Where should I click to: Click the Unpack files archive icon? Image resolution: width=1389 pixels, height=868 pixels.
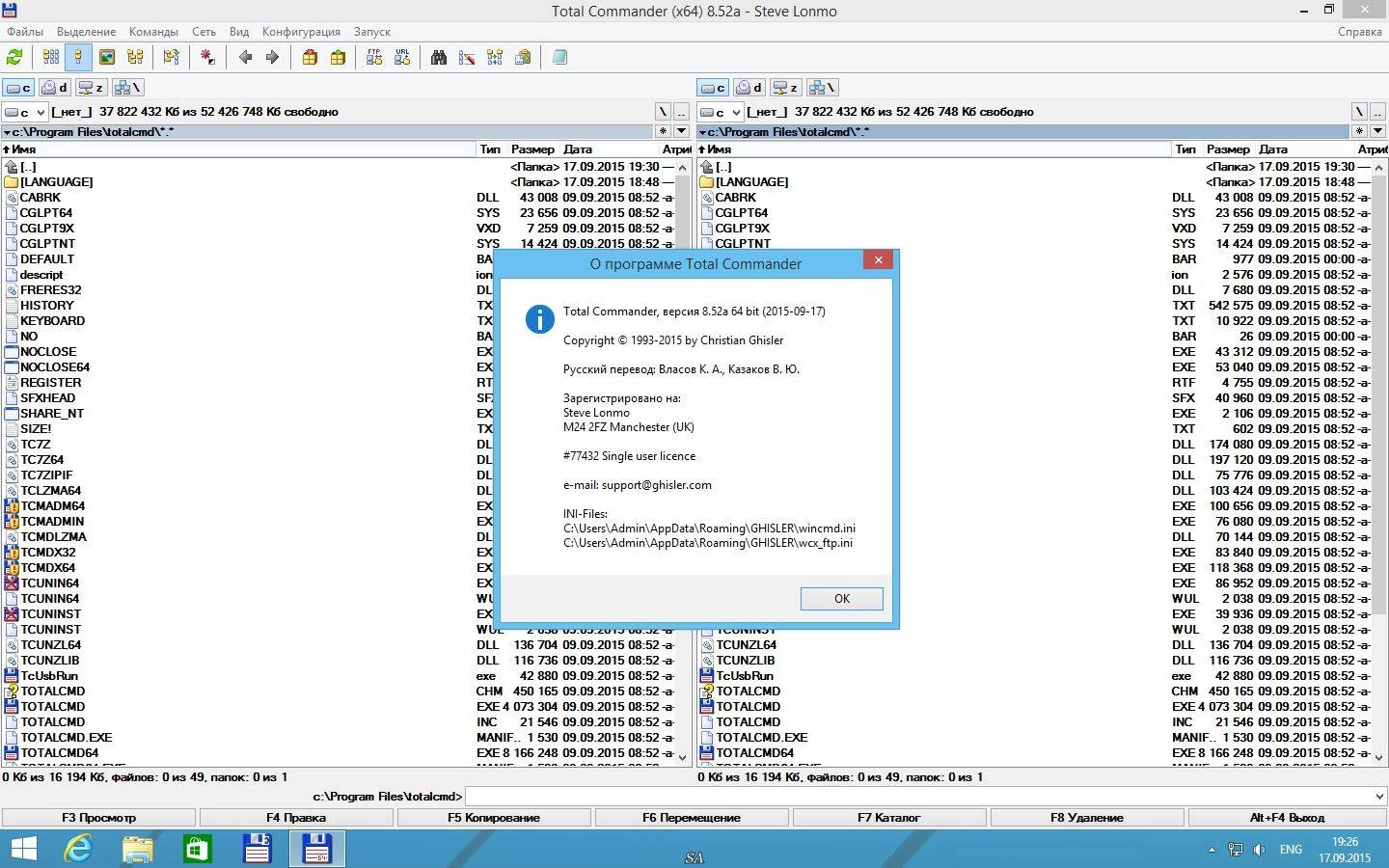[338, 58]
